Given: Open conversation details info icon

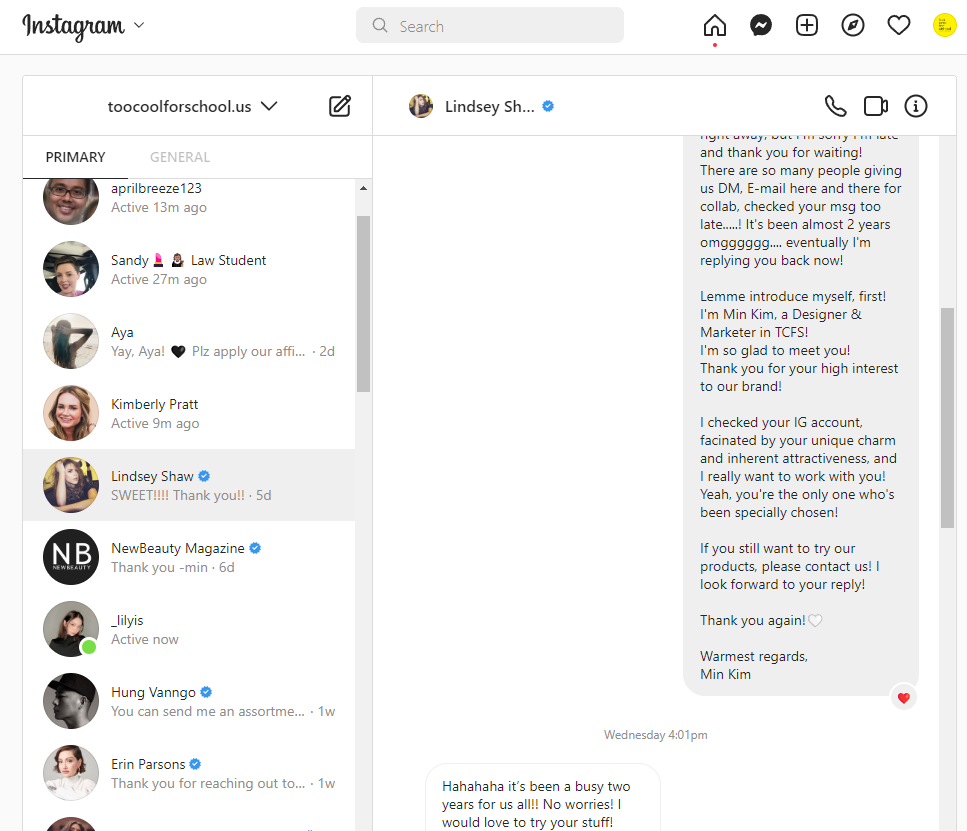Looking at the screenshot, I should 915,106.
